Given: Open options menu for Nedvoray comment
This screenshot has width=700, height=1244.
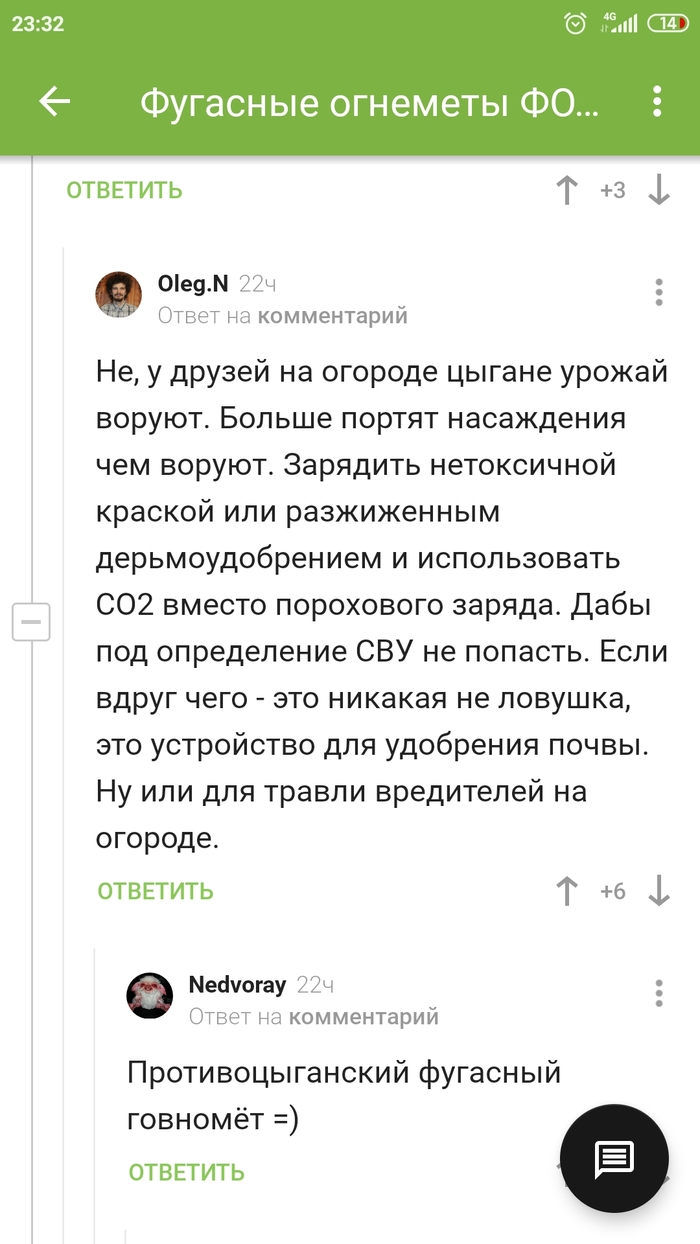Looking at the screenshot, I should coord(659,993).
